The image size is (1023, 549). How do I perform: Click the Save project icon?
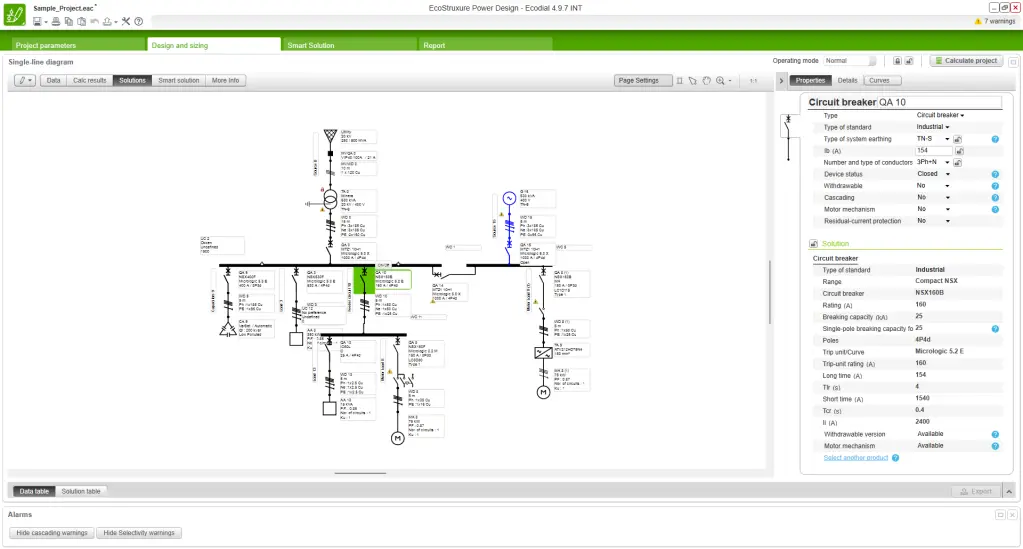tap(37, 22)
